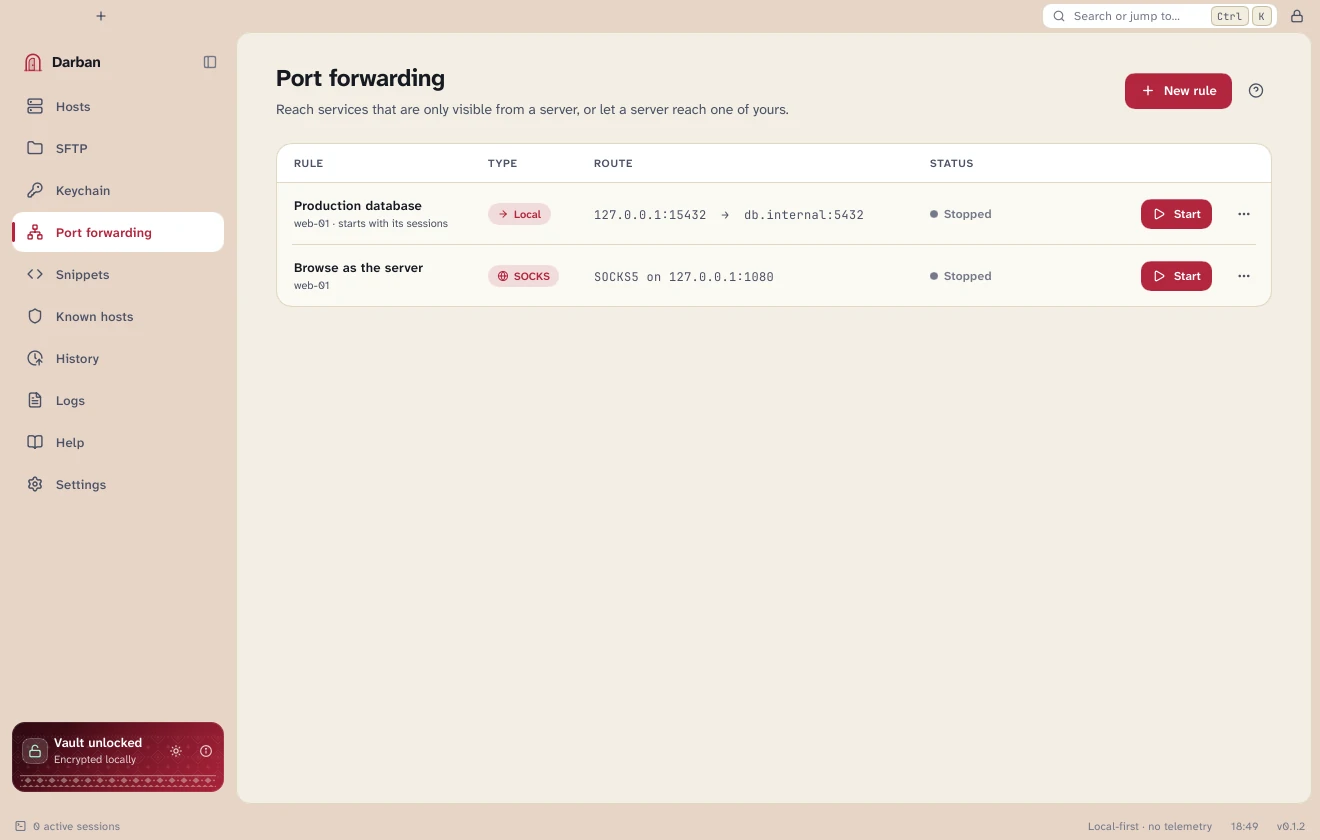
Task: Open the help question-mark icon beside New rule
Action: (x=1256, y=90)
